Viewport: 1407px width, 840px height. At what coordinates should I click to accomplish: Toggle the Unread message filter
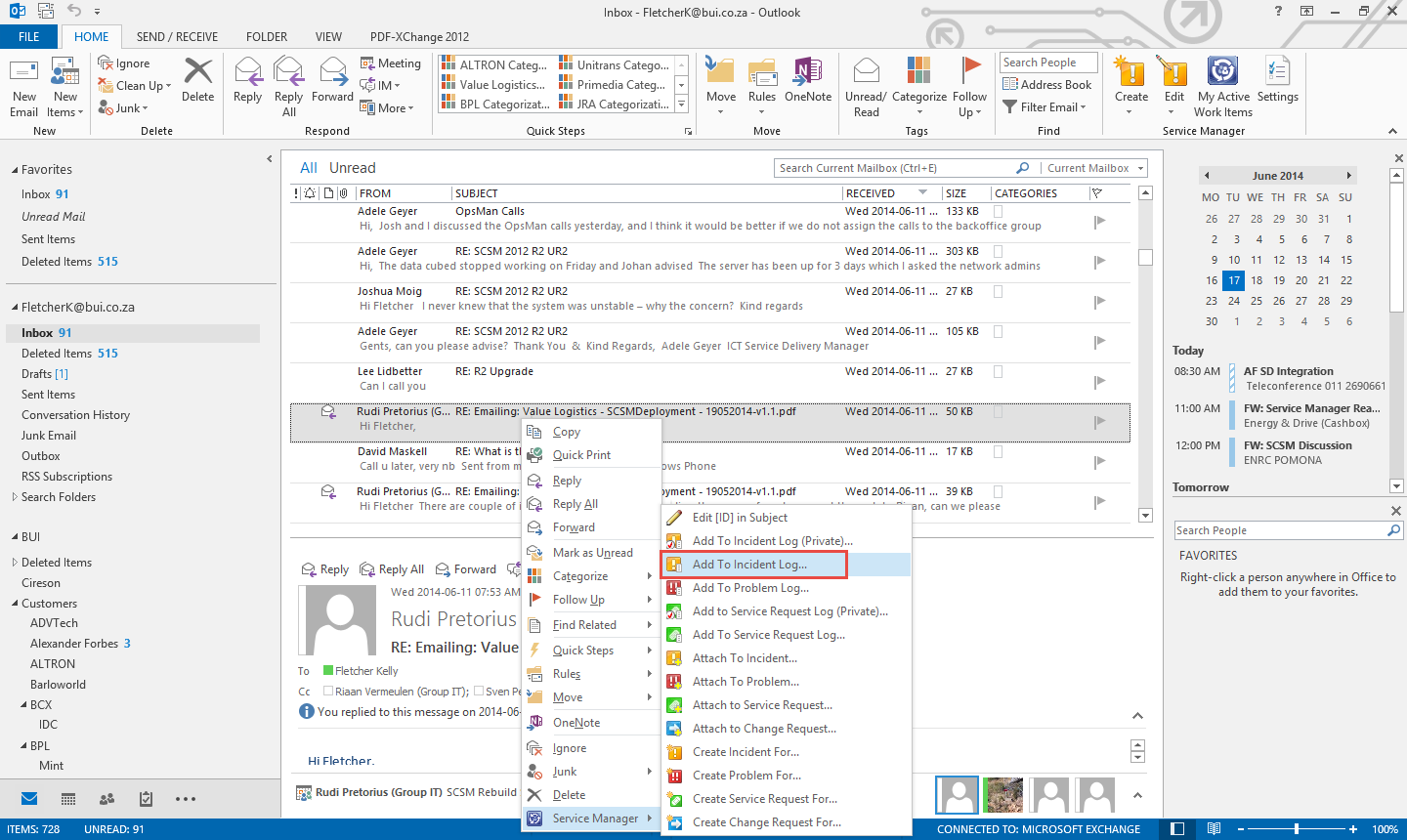tap(352, 168)
